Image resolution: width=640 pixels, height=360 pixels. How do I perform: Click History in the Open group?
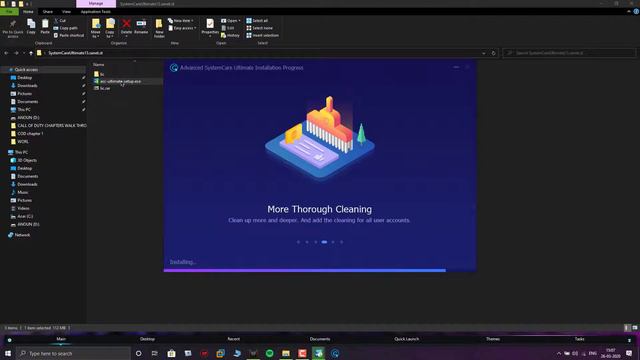point(230,36)
